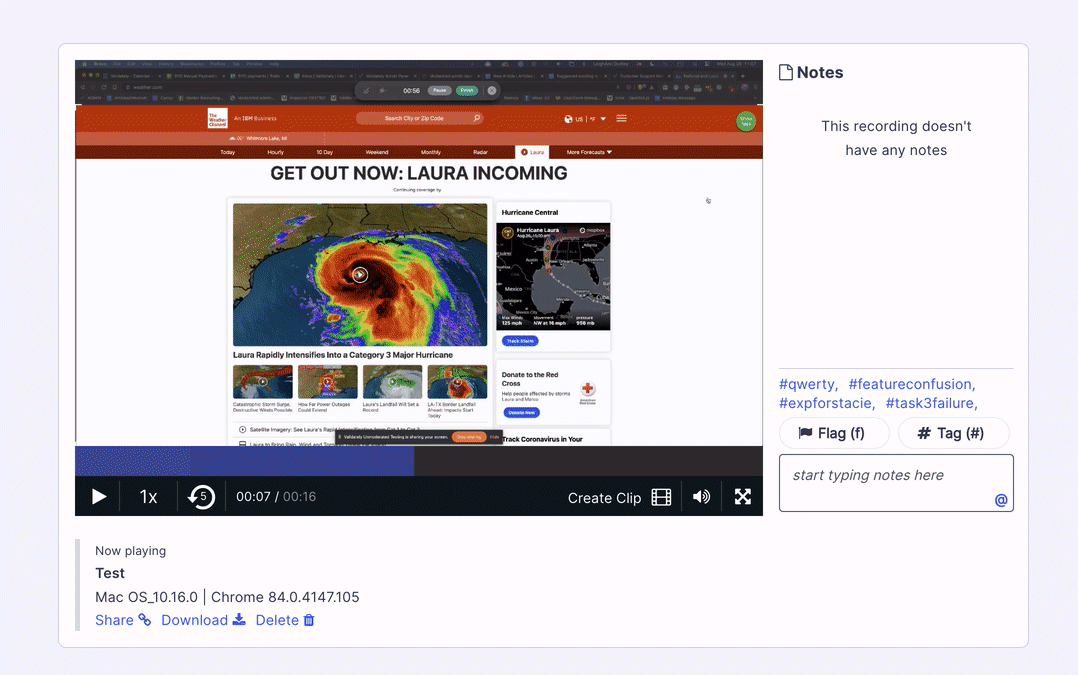The image size is (1078, 675).
Task: Click the Pause button in recorder bar
Action: point(439,90)
